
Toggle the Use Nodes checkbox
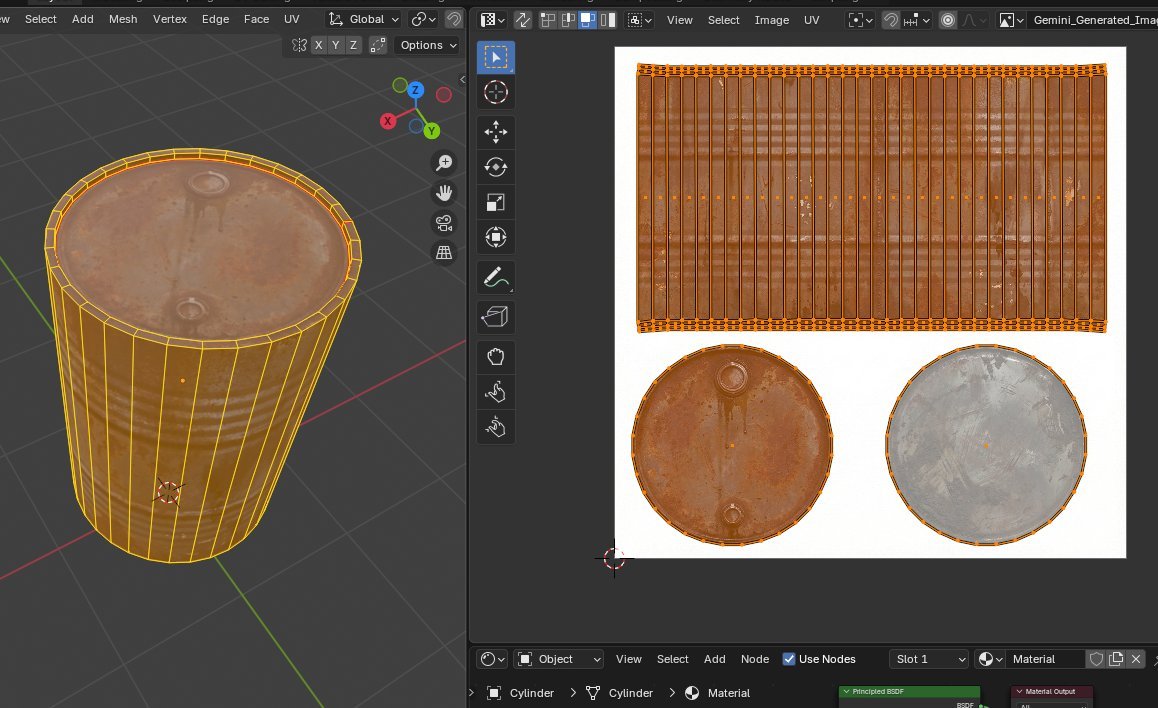pos(789,659)
